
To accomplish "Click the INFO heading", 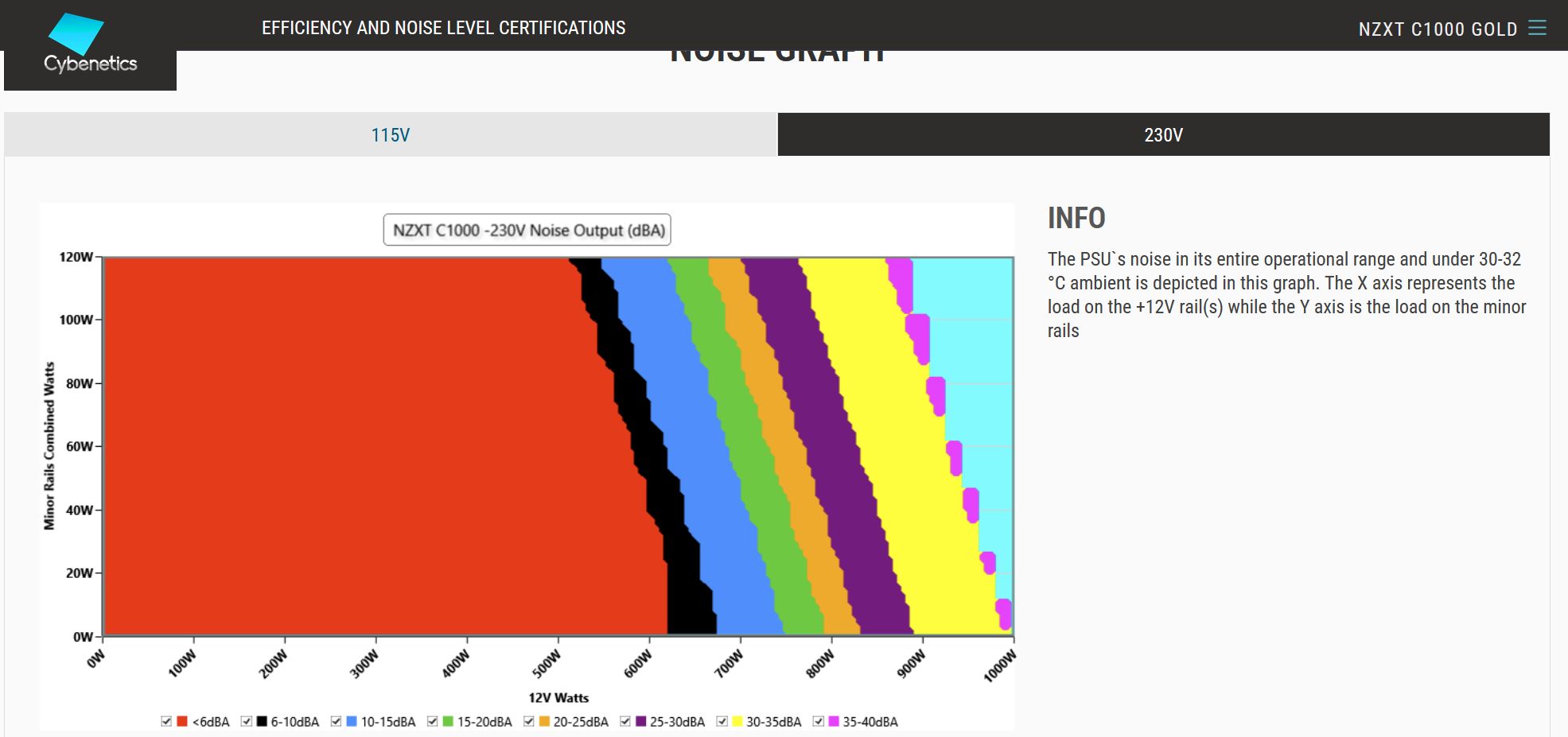I will click(x=1076, y=218).
